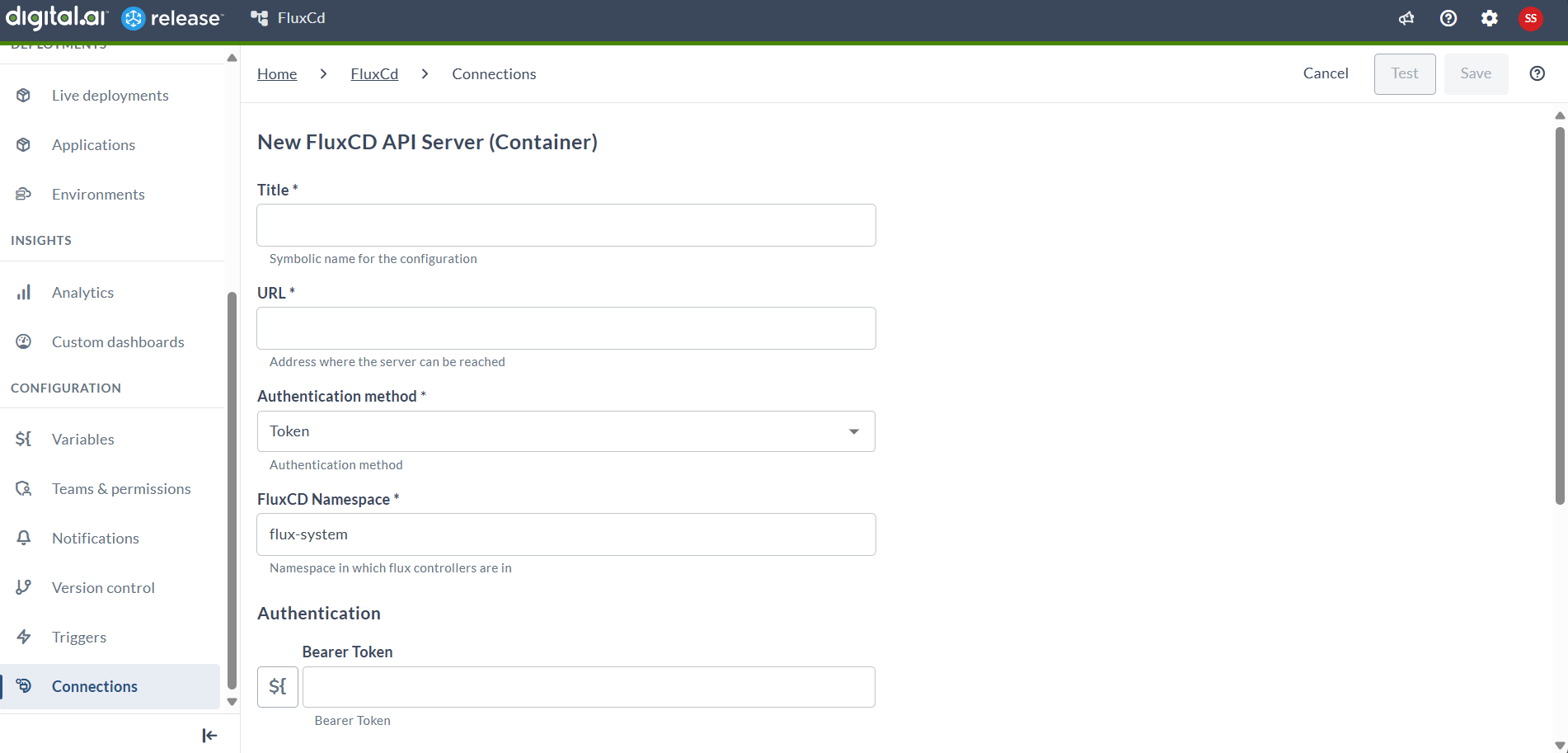The height and width of the screenshot is (753, 1568).
Task: Open the help question mark icon in top bar
Action: pyautogui.click(x=1448, y=18)
